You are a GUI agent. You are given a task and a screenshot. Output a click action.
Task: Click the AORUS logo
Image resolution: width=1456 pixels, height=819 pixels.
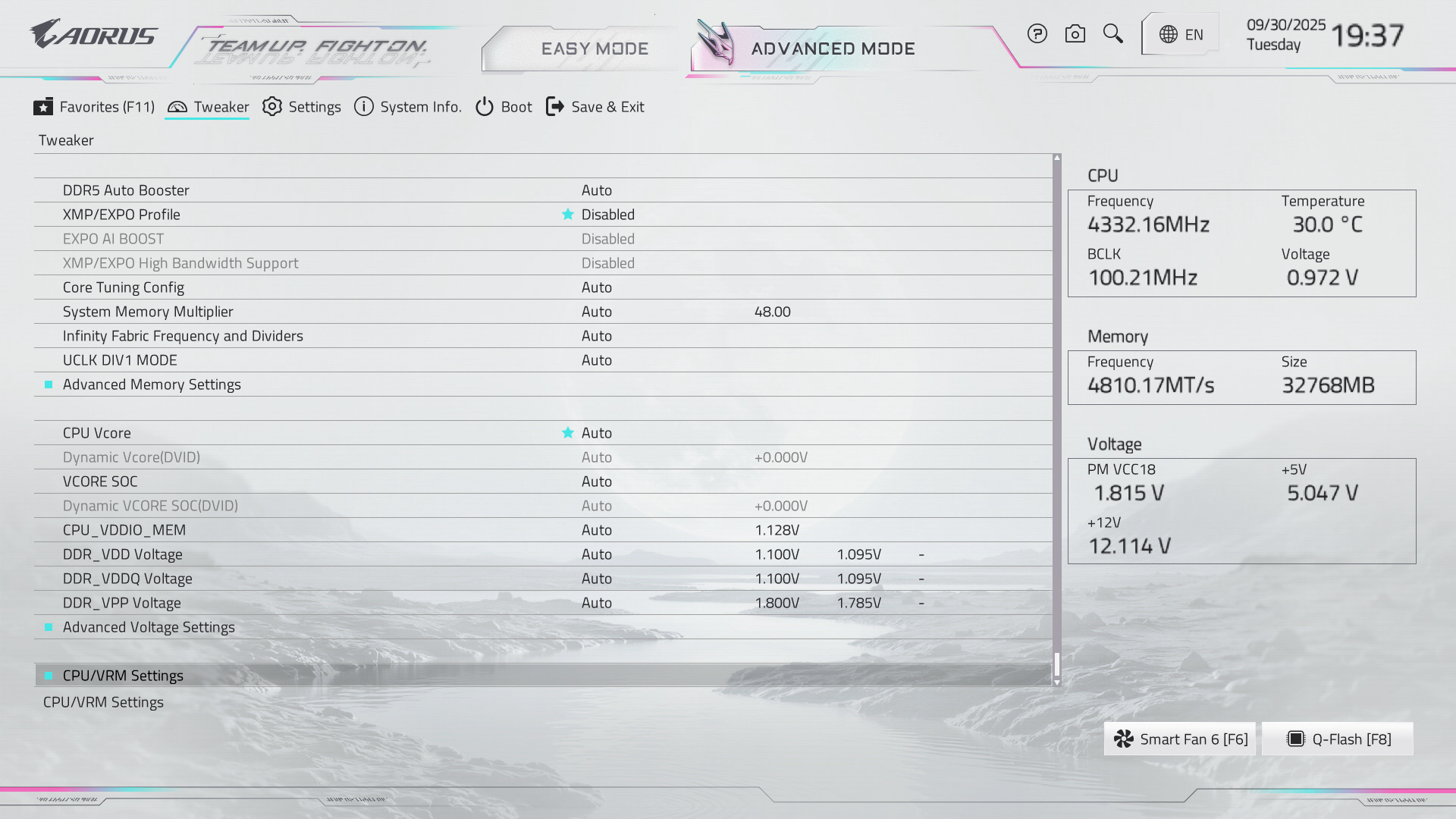coord(93,34)
